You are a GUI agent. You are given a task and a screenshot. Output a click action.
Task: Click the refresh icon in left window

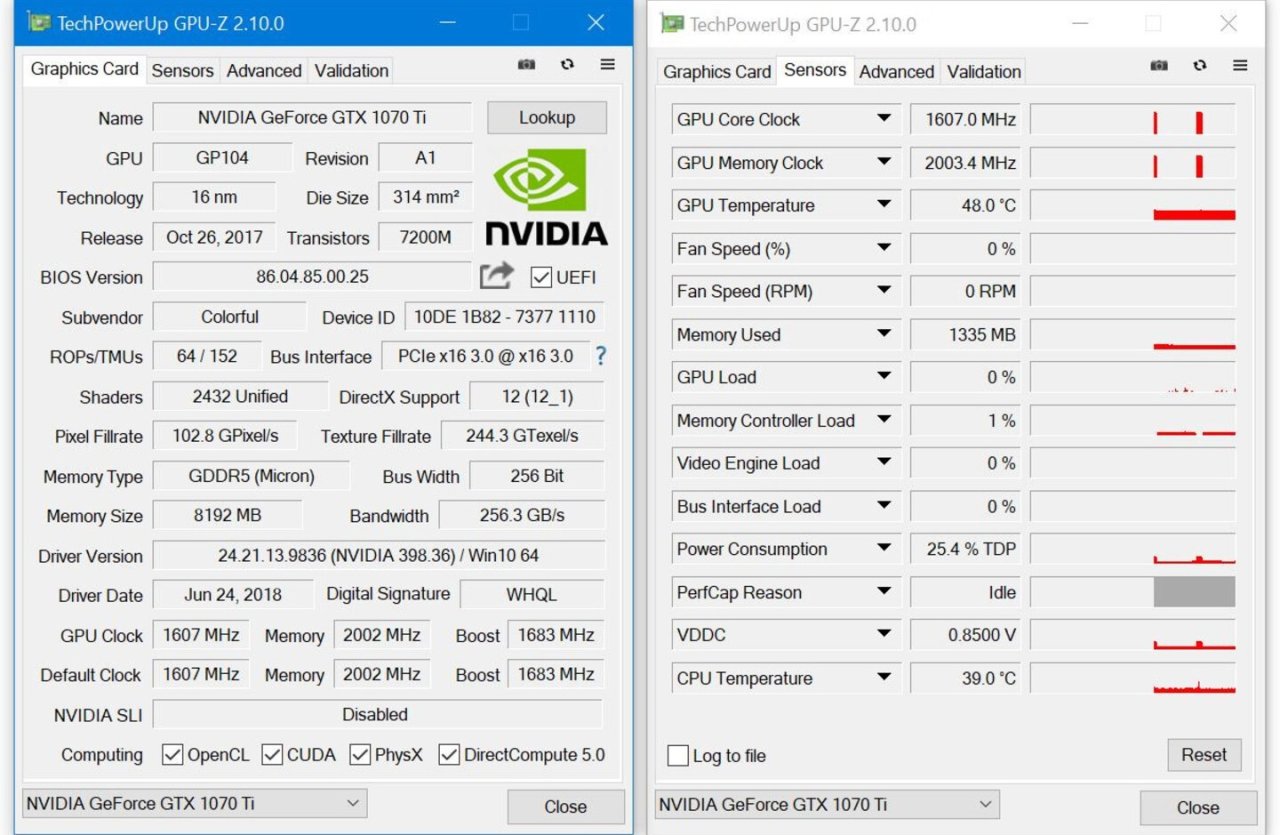pyautogui.click(x=567, y=65)
